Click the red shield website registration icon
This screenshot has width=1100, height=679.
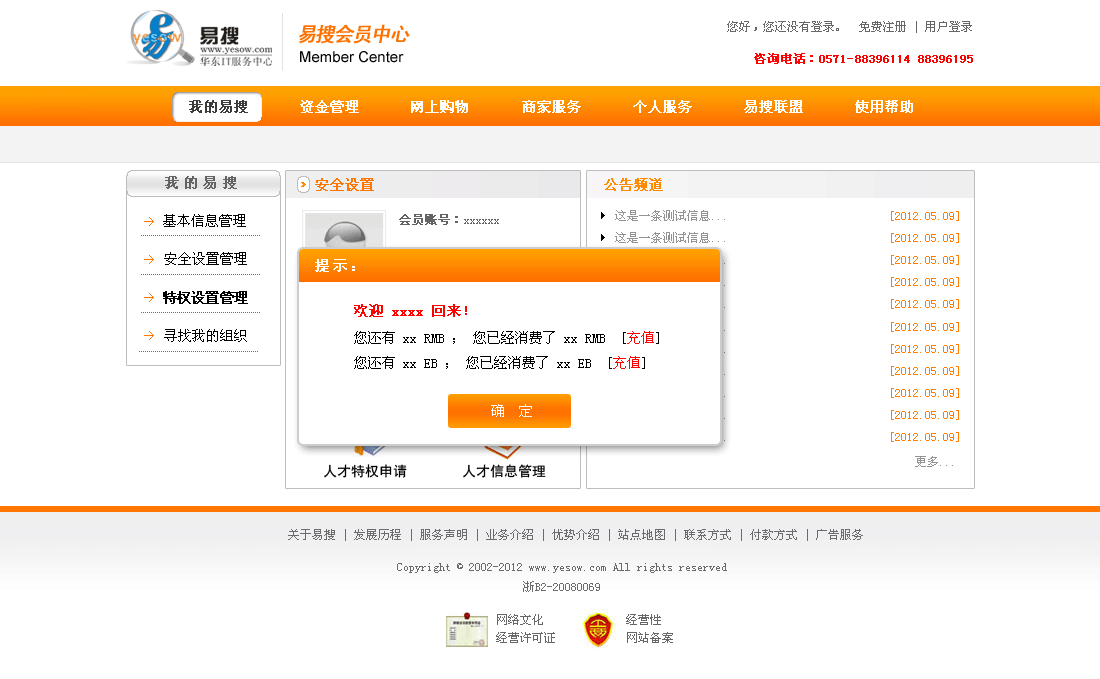pos(598,629)
